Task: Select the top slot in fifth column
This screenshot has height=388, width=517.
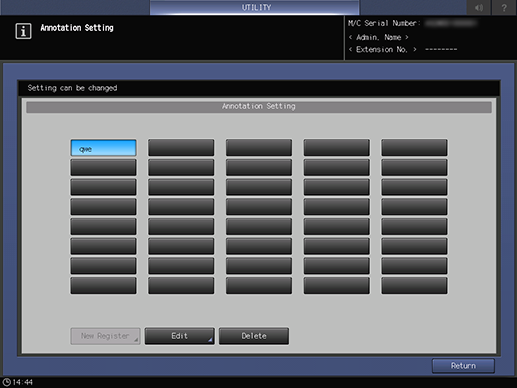Action: tap(414, 148)
